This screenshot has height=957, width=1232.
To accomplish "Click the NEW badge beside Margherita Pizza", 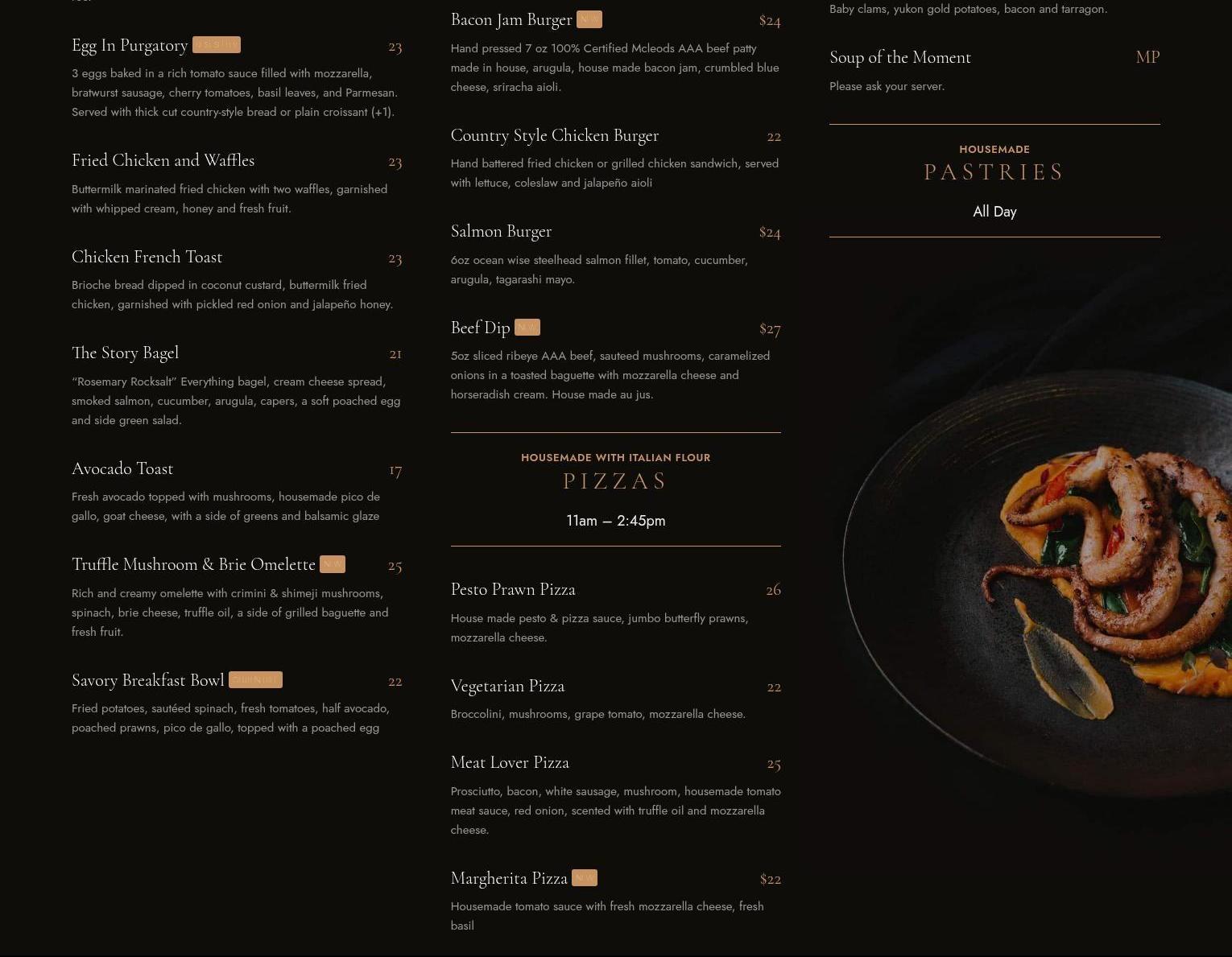I will coord(585,877).
